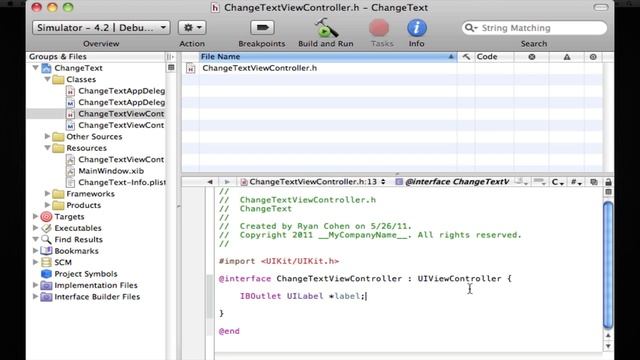Select the Executables icon in sidebar
The width and height of the screenshot is (640, 360).
(47, 228)
